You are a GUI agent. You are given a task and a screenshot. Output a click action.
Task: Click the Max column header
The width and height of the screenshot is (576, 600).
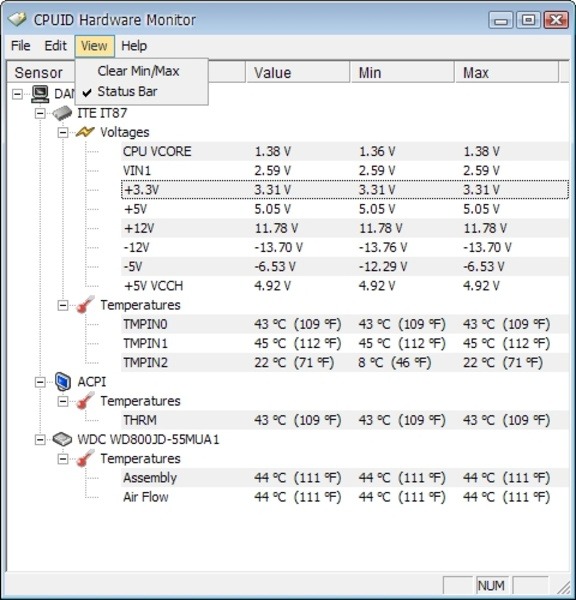click(506, 73)
